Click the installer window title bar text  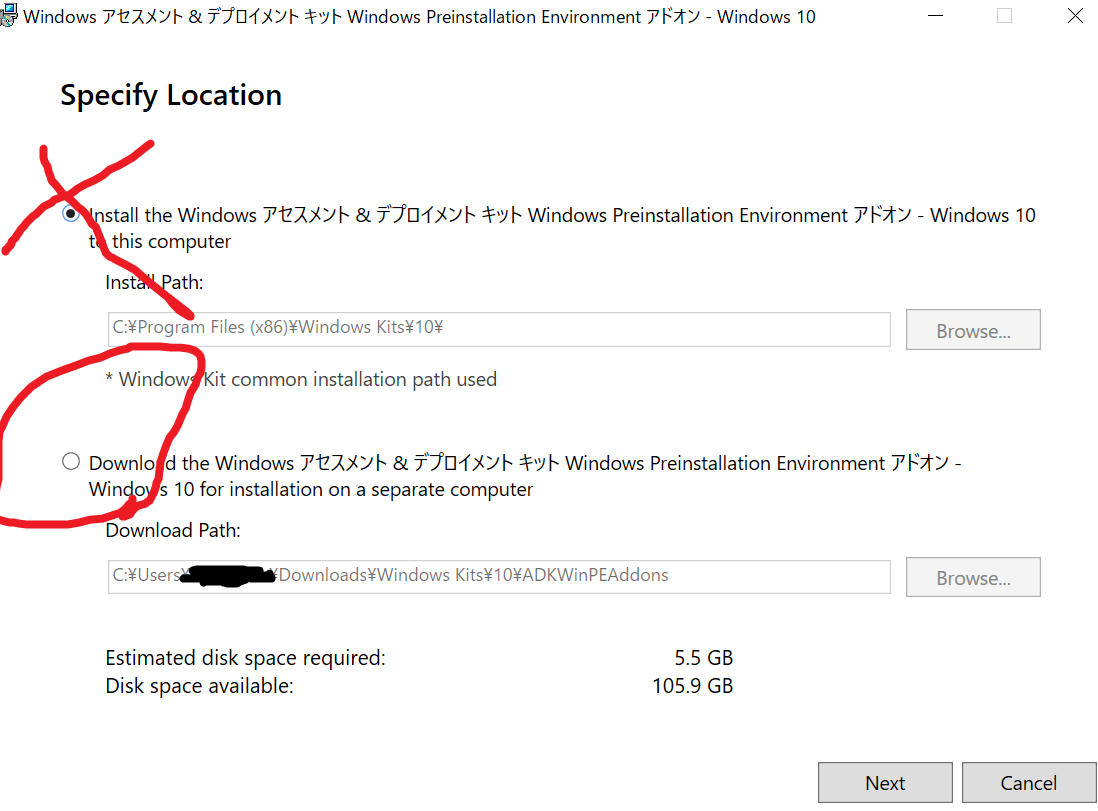(x=420, y=16)
